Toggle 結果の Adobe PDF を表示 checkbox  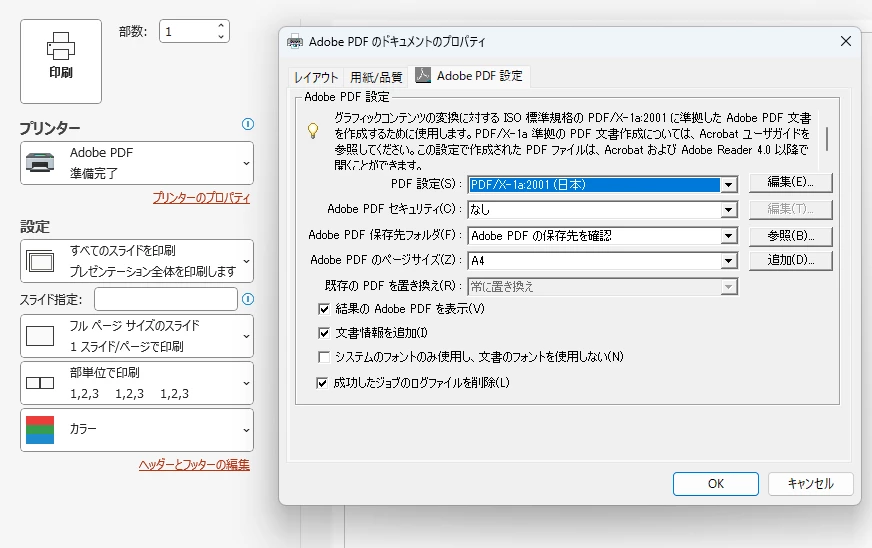coord(324,309)
